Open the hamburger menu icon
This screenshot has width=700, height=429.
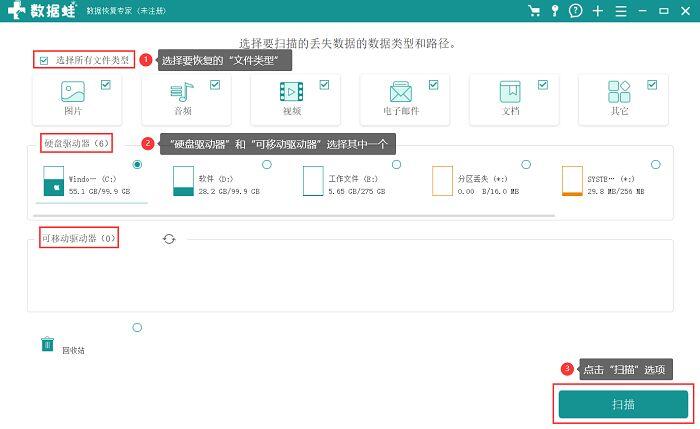(x=621, y=11)
